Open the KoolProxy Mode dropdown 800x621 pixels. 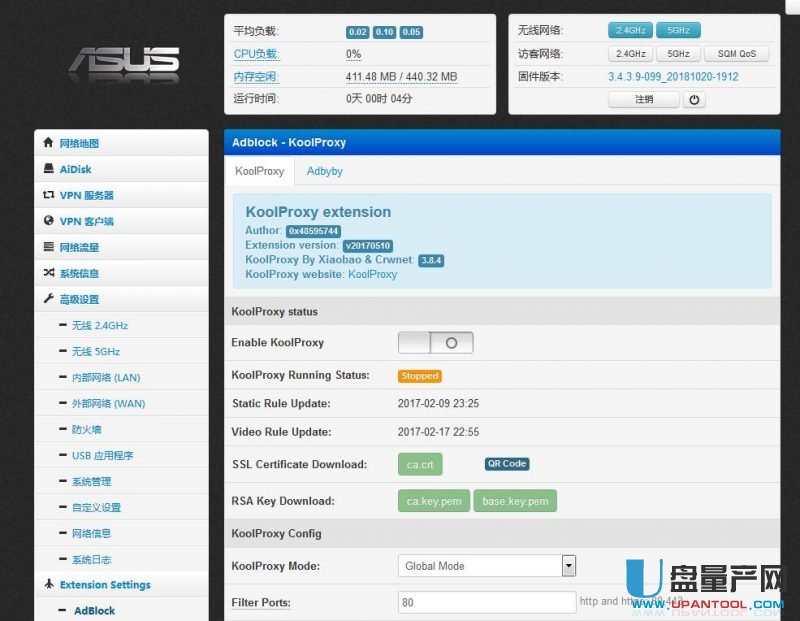tap(486, 566)
